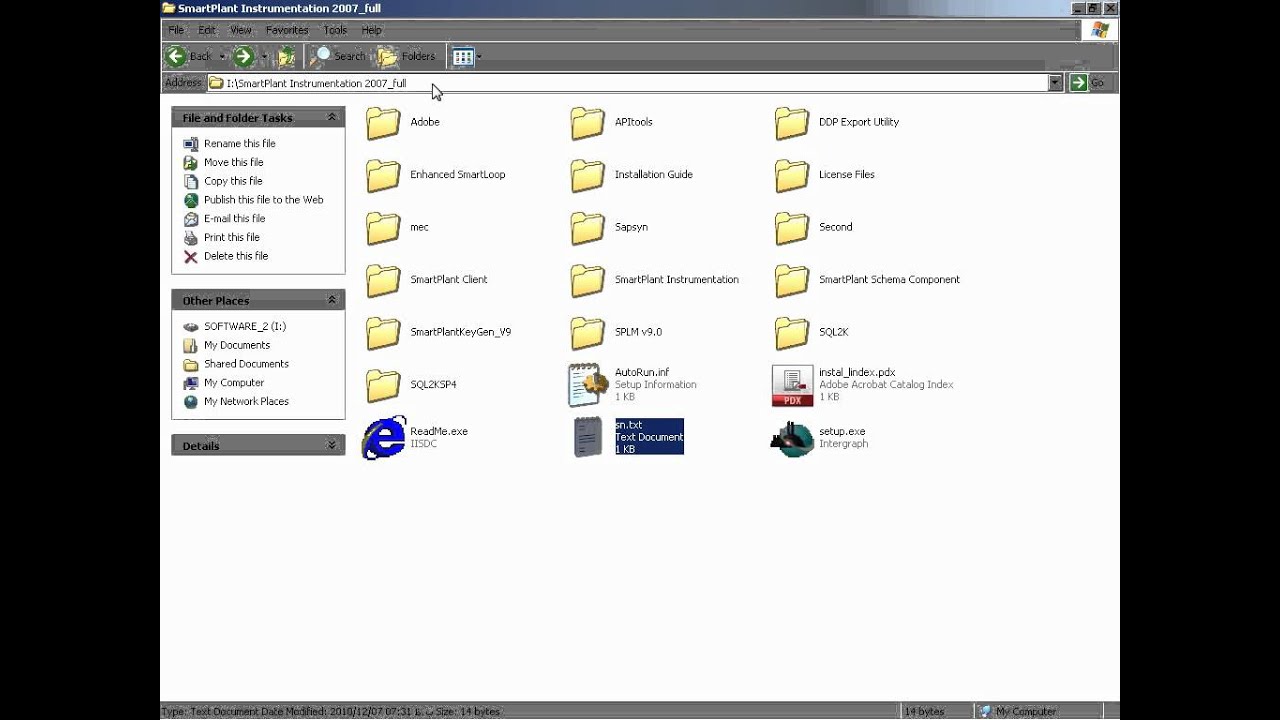Click the Search toolbar button
The width and height of the screenshot is (1280, 720).
pos(338,56)
